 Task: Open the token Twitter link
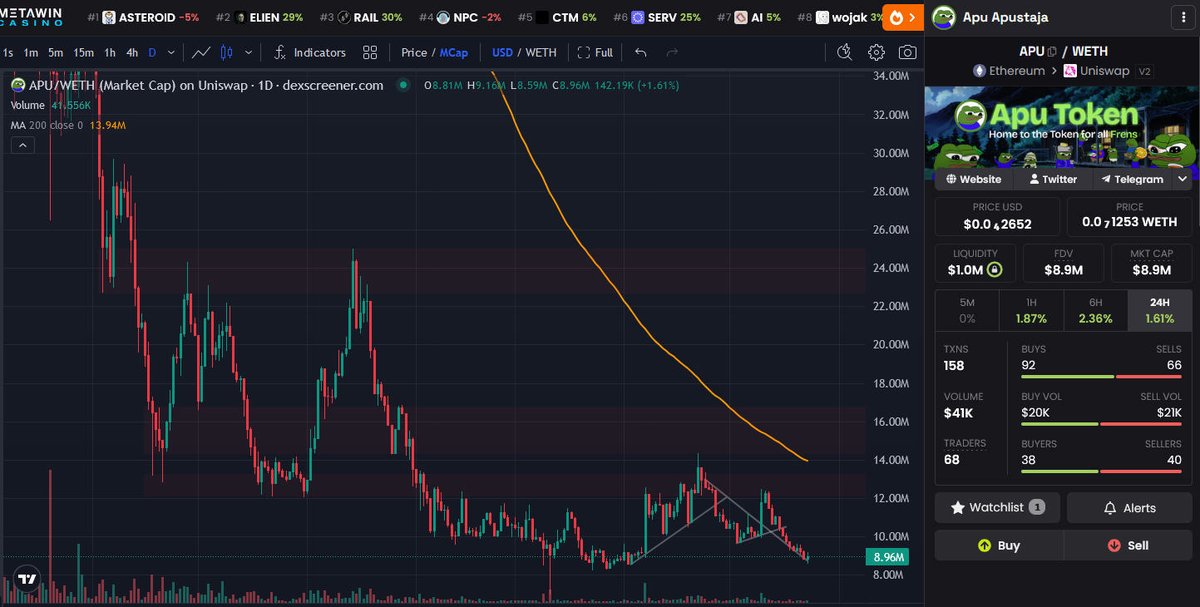click(1052, 179)
